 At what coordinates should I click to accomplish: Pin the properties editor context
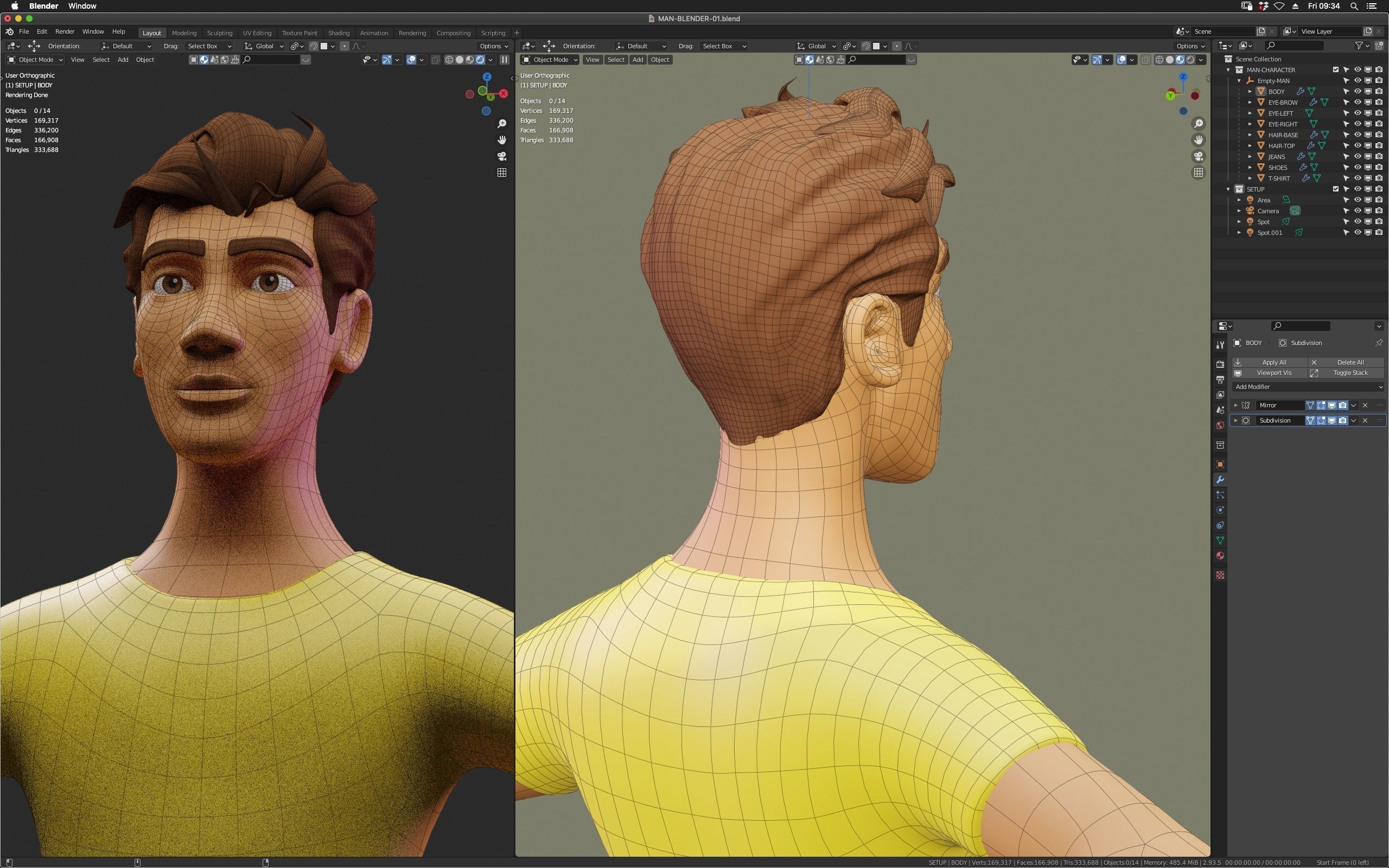(x=1379, y=343)
